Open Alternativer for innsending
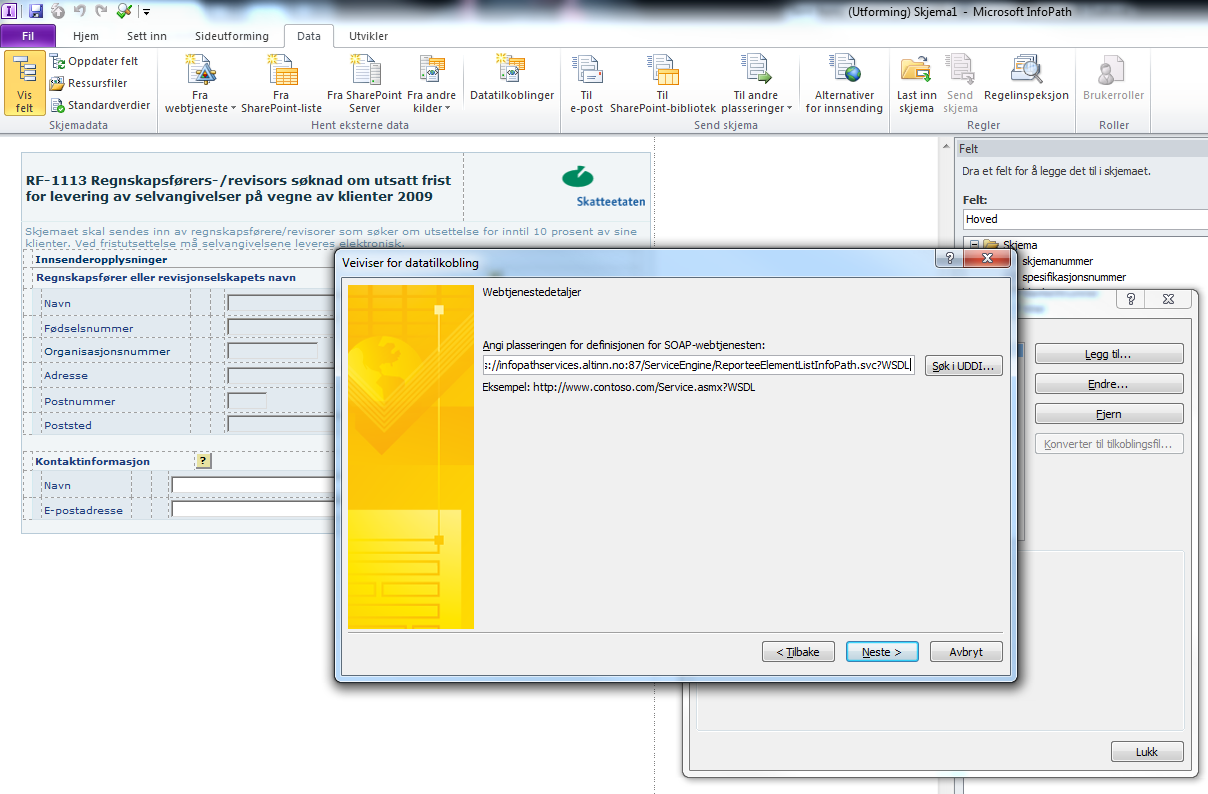Screen dimensions: 1208x794 pos(846,84)
